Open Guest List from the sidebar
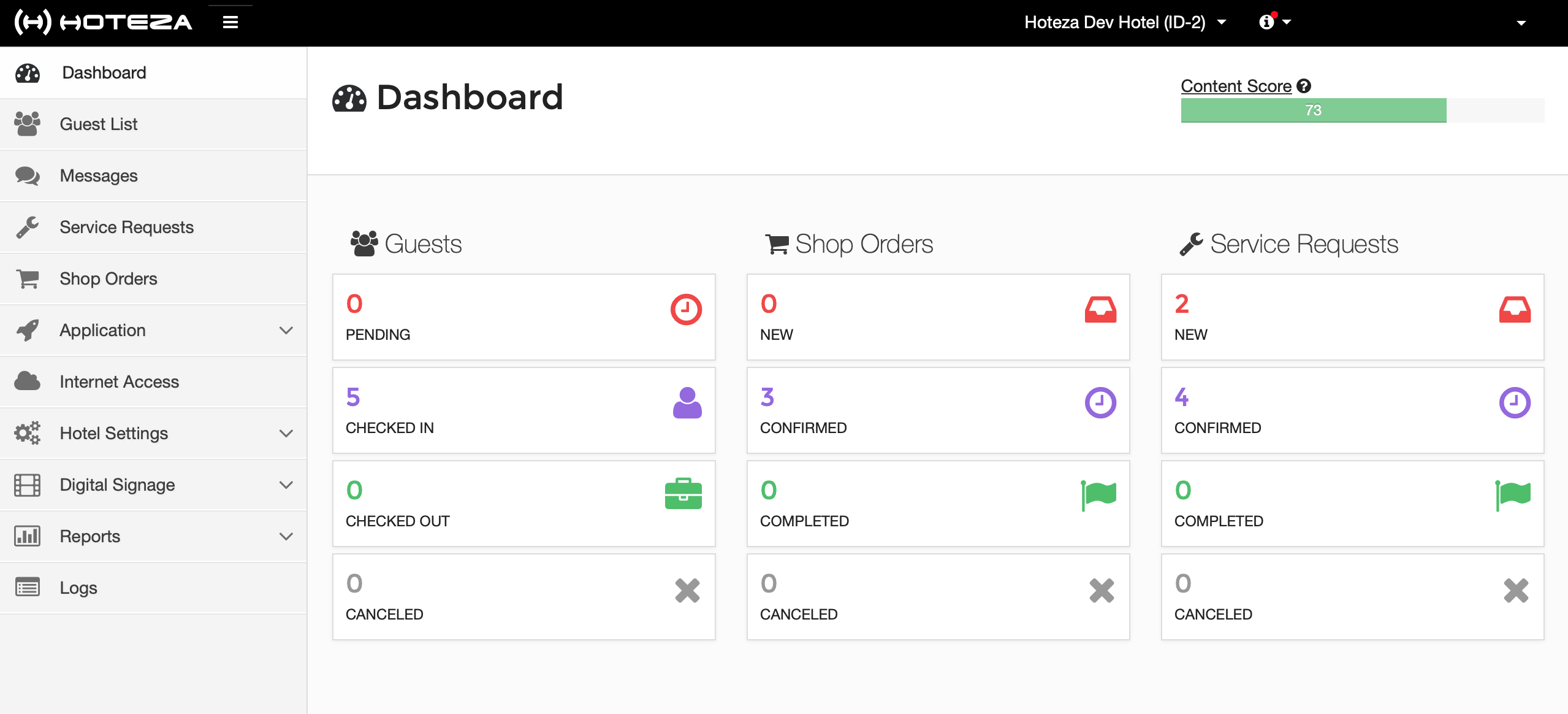 pos(99,125)
